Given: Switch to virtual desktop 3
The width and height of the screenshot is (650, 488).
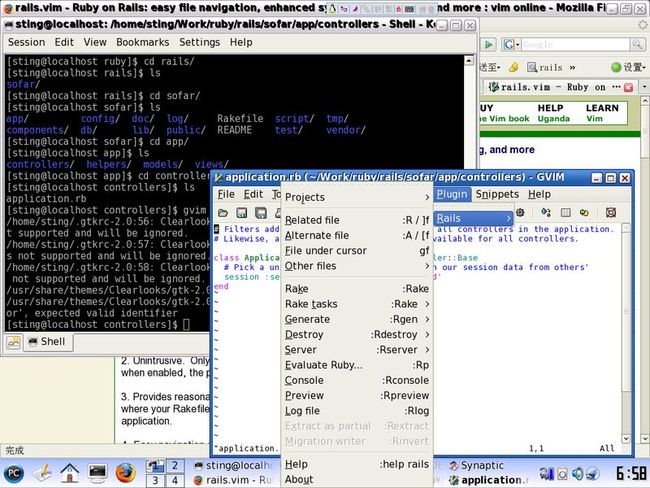Looking at the screenshot, I should click(155, 481).
